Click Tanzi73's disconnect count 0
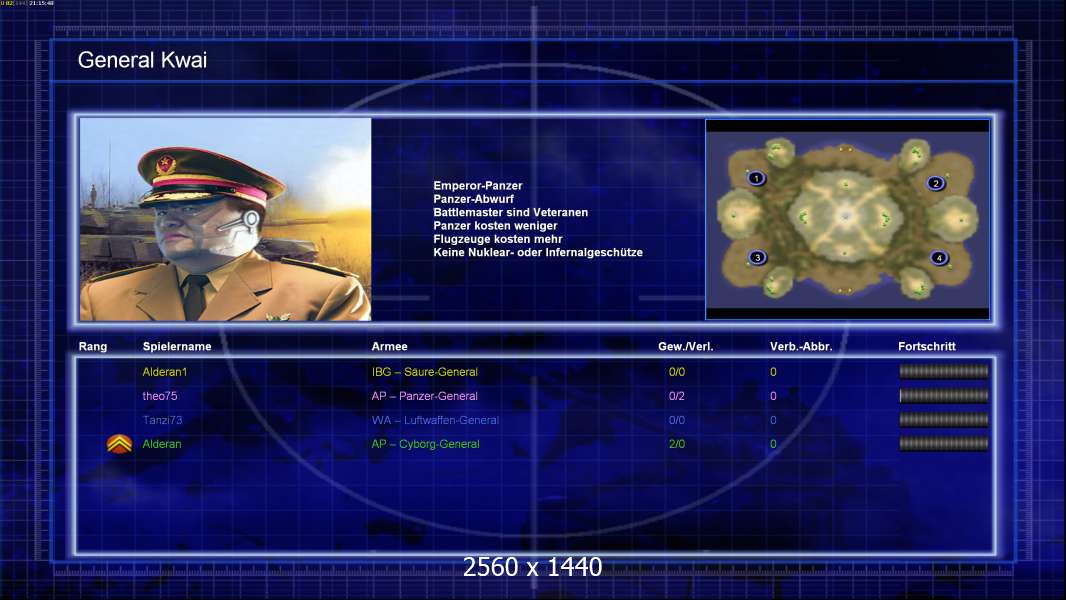The height and width of the screenshot is (600, 1066). coord(773,420)
